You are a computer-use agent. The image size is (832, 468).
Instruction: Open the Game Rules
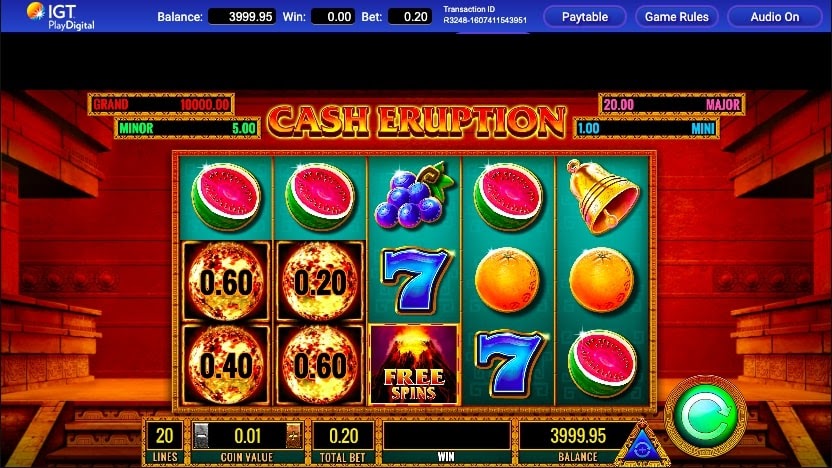click(677, 17)
